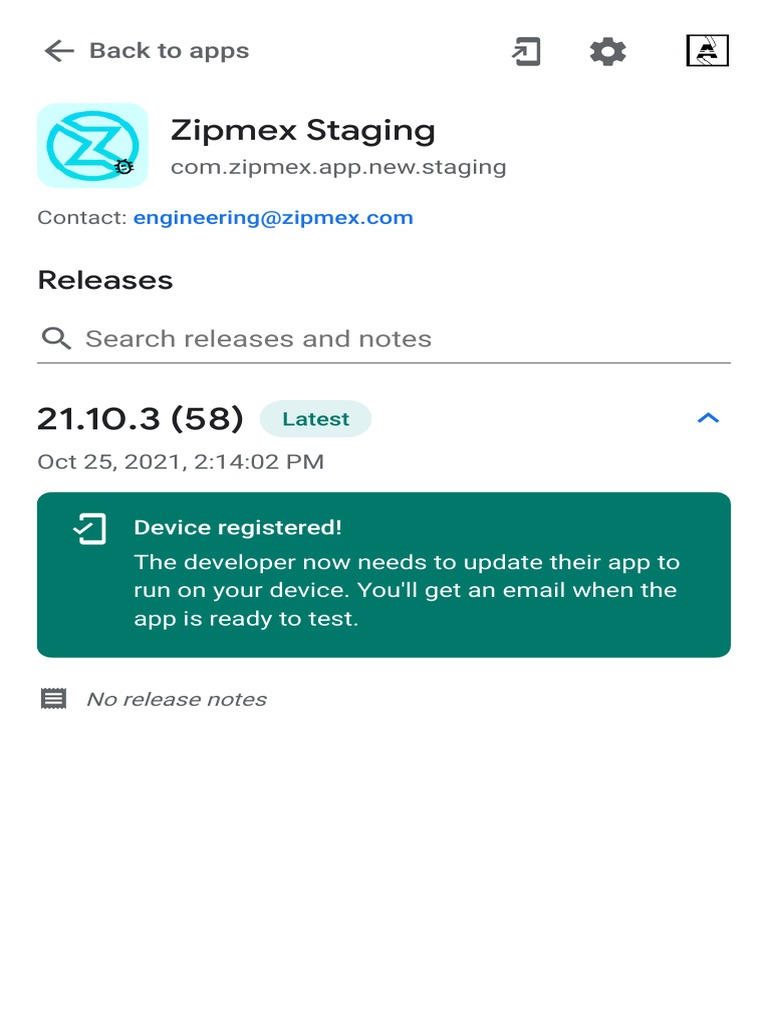Open settings with the gear icon

(x=608, y=52)
